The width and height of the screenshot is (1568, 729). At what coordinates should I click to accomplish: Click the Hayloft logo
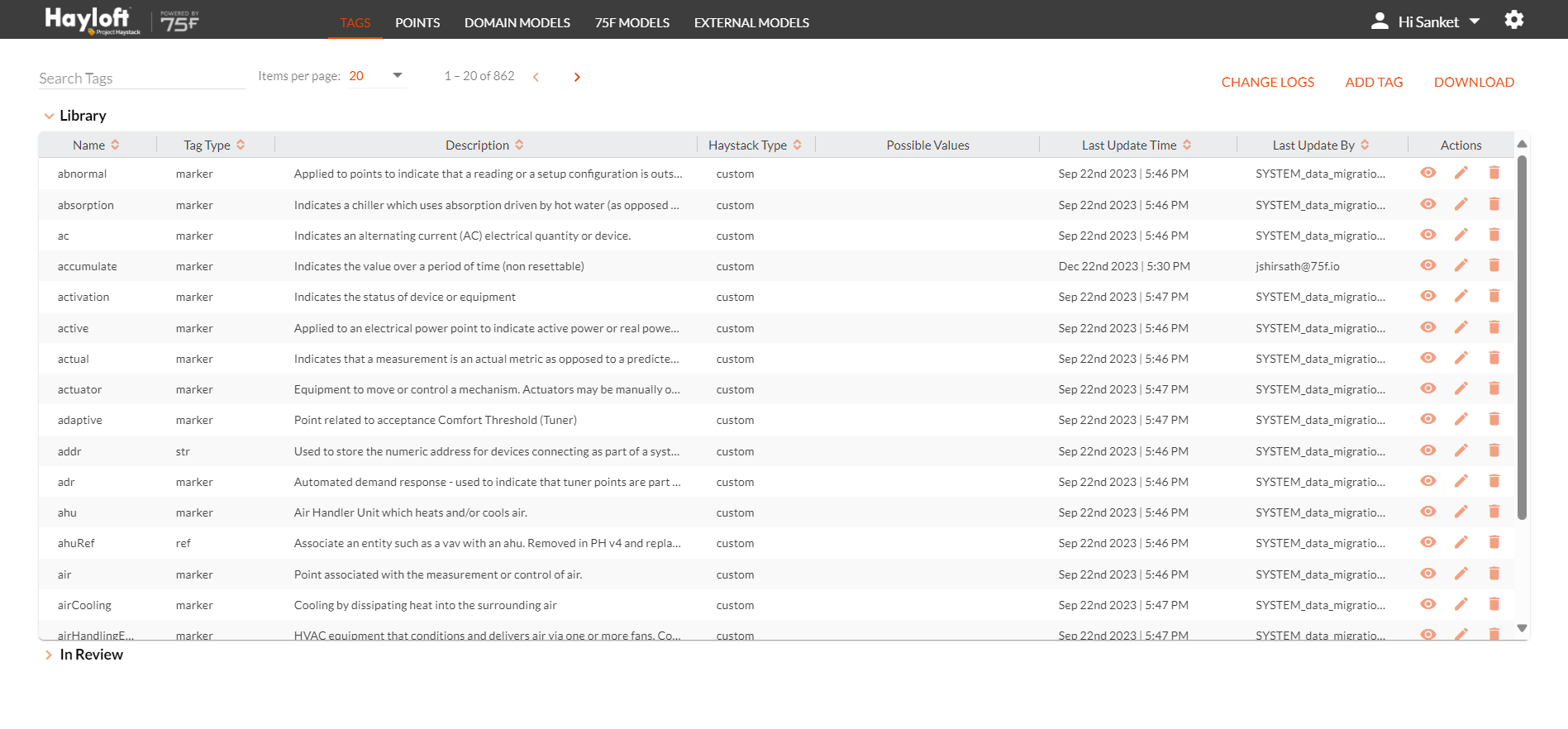coord(93,20)
